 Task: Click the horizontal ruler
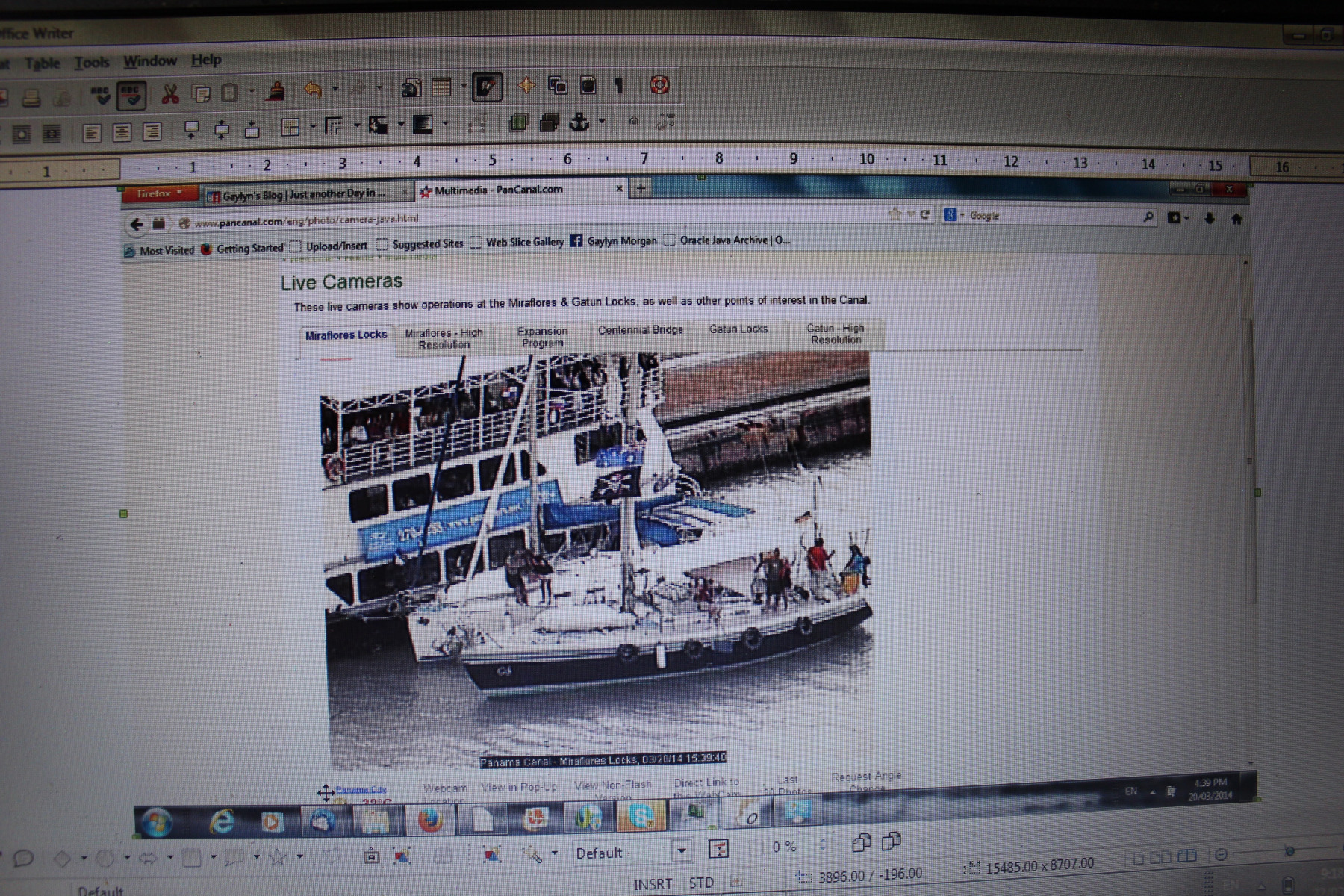[x=672, y=164]
